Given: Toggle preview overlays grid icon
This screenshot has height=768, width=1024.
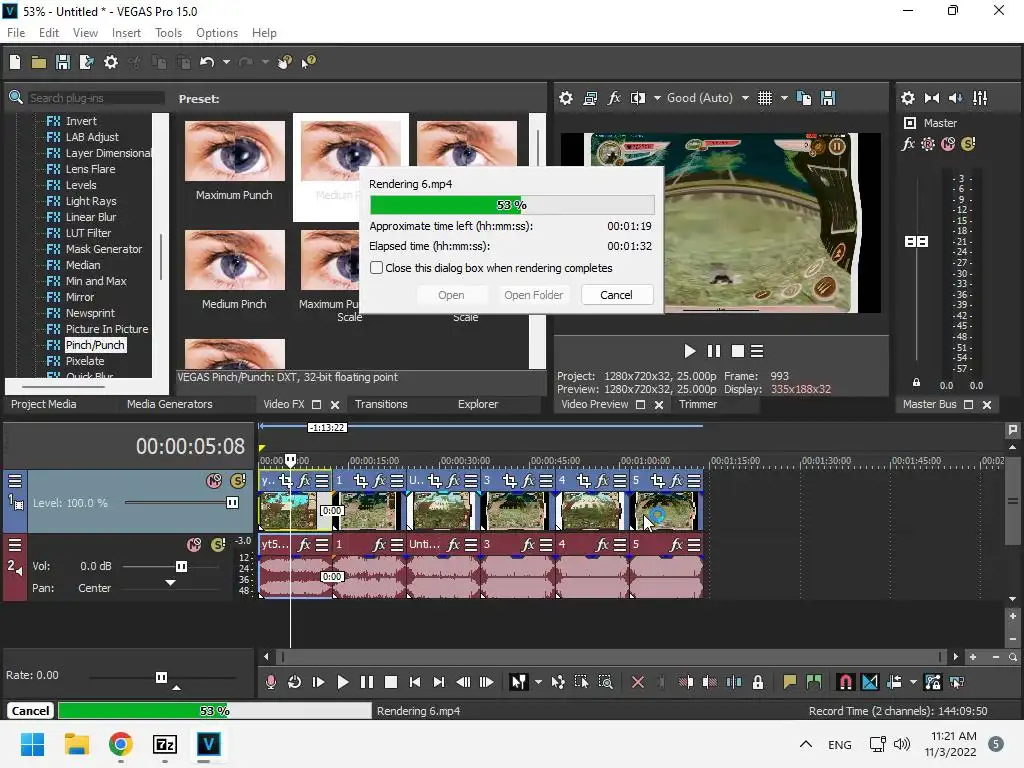Looking at the screenshot, I should pos(765,98).
